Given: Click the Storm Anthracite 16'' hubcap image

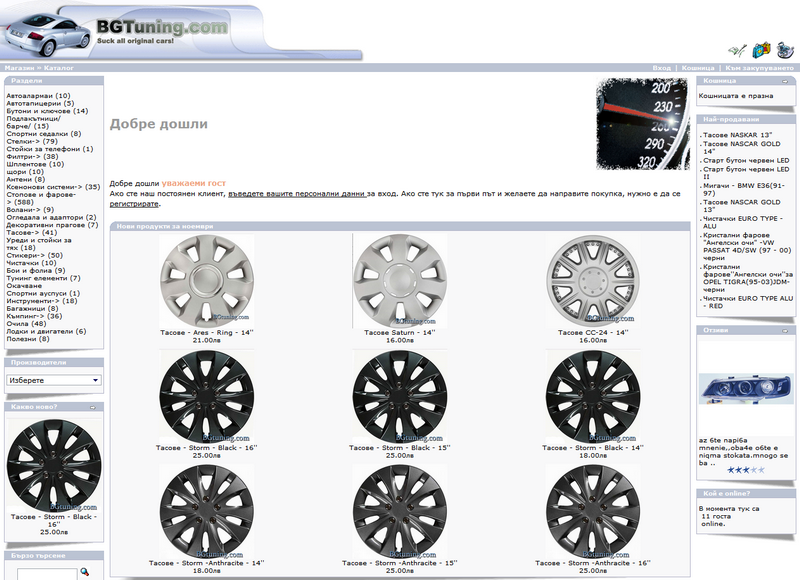Looking at the screenshot, I should click(593, 512).
